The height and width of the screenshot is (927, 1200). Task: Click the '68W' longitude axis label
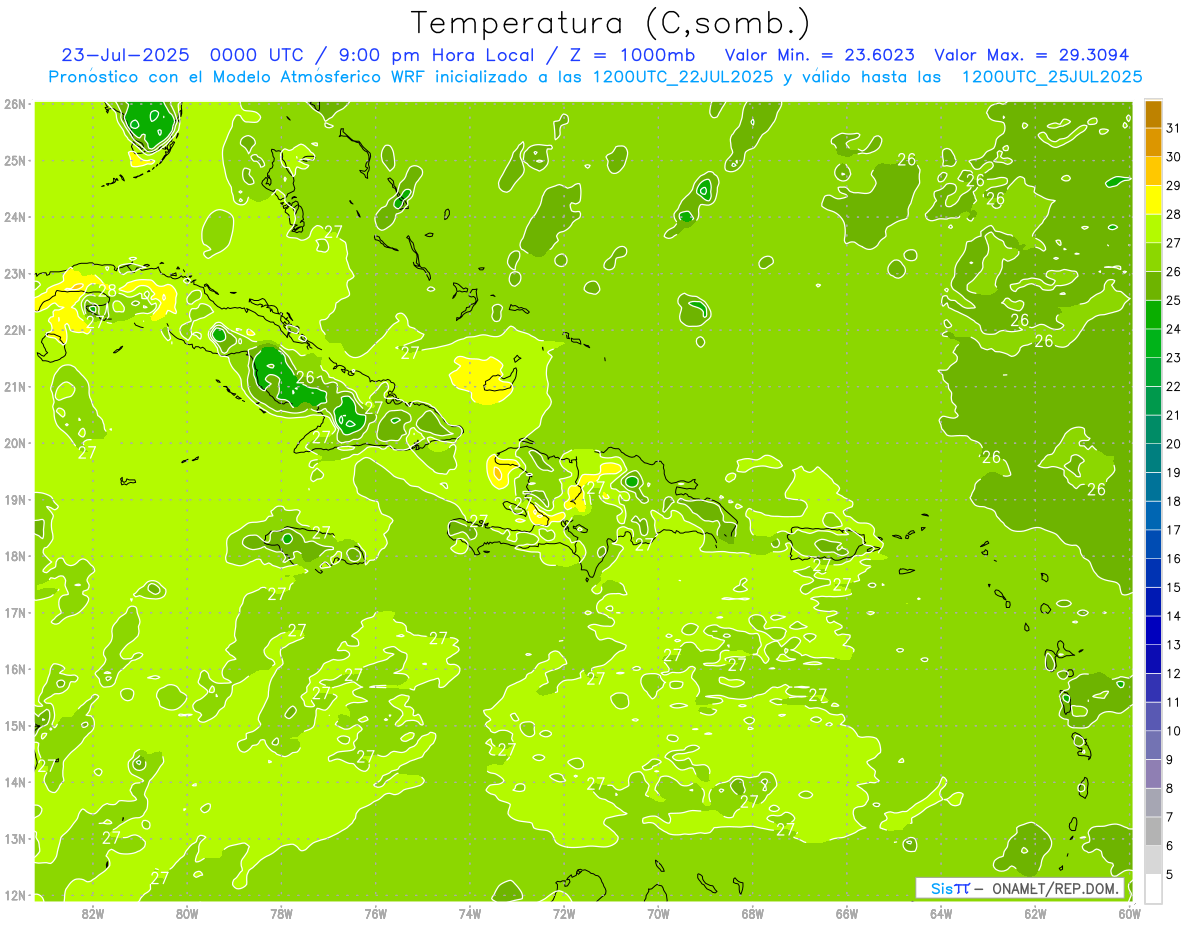753,913
